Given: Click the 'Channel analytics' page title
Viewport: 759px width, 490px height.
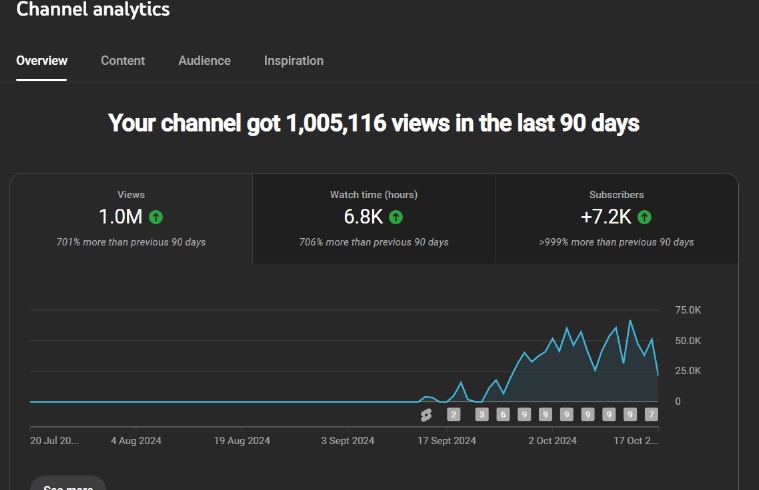Looking at the screenshot, I should click(93, 9).
